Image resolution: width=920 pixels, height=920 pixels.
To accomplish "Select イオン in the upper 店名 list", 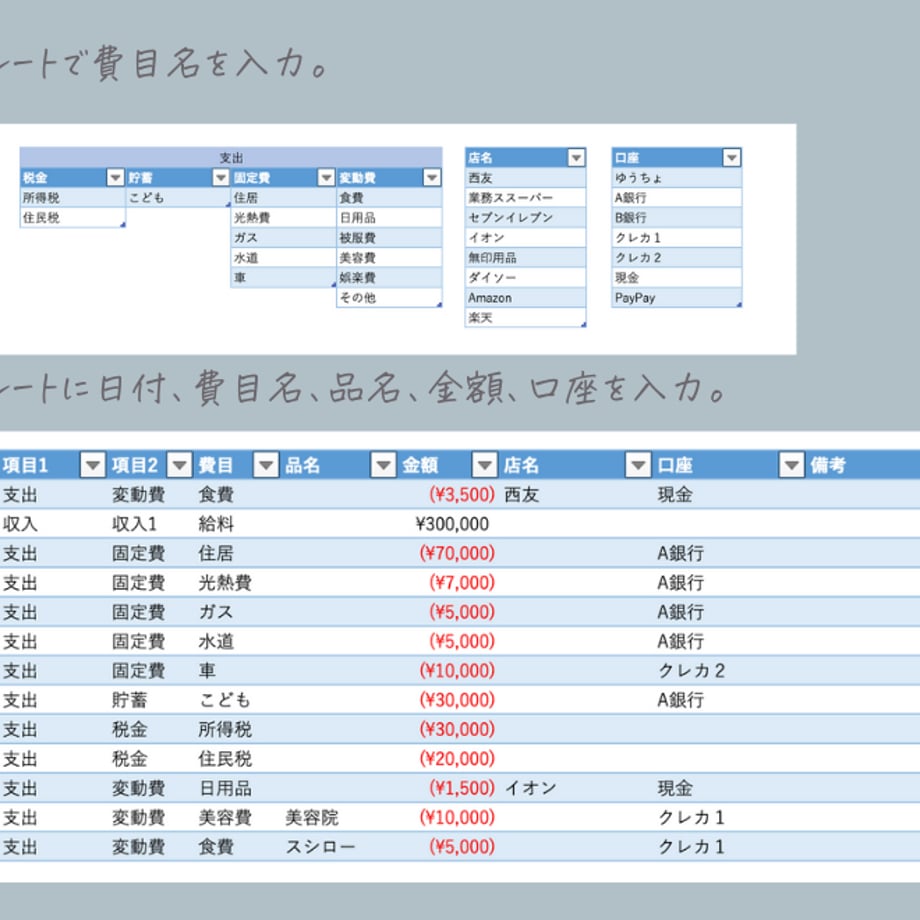I will point(525,238).
